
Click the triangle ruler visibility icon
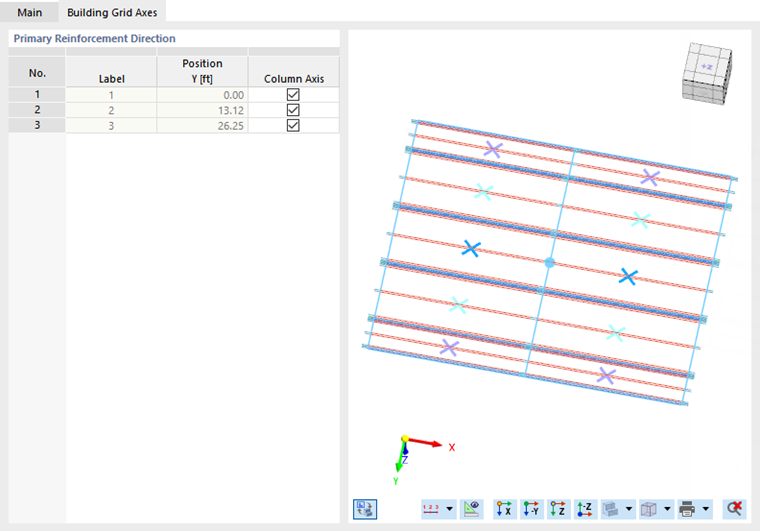(472, 509)
